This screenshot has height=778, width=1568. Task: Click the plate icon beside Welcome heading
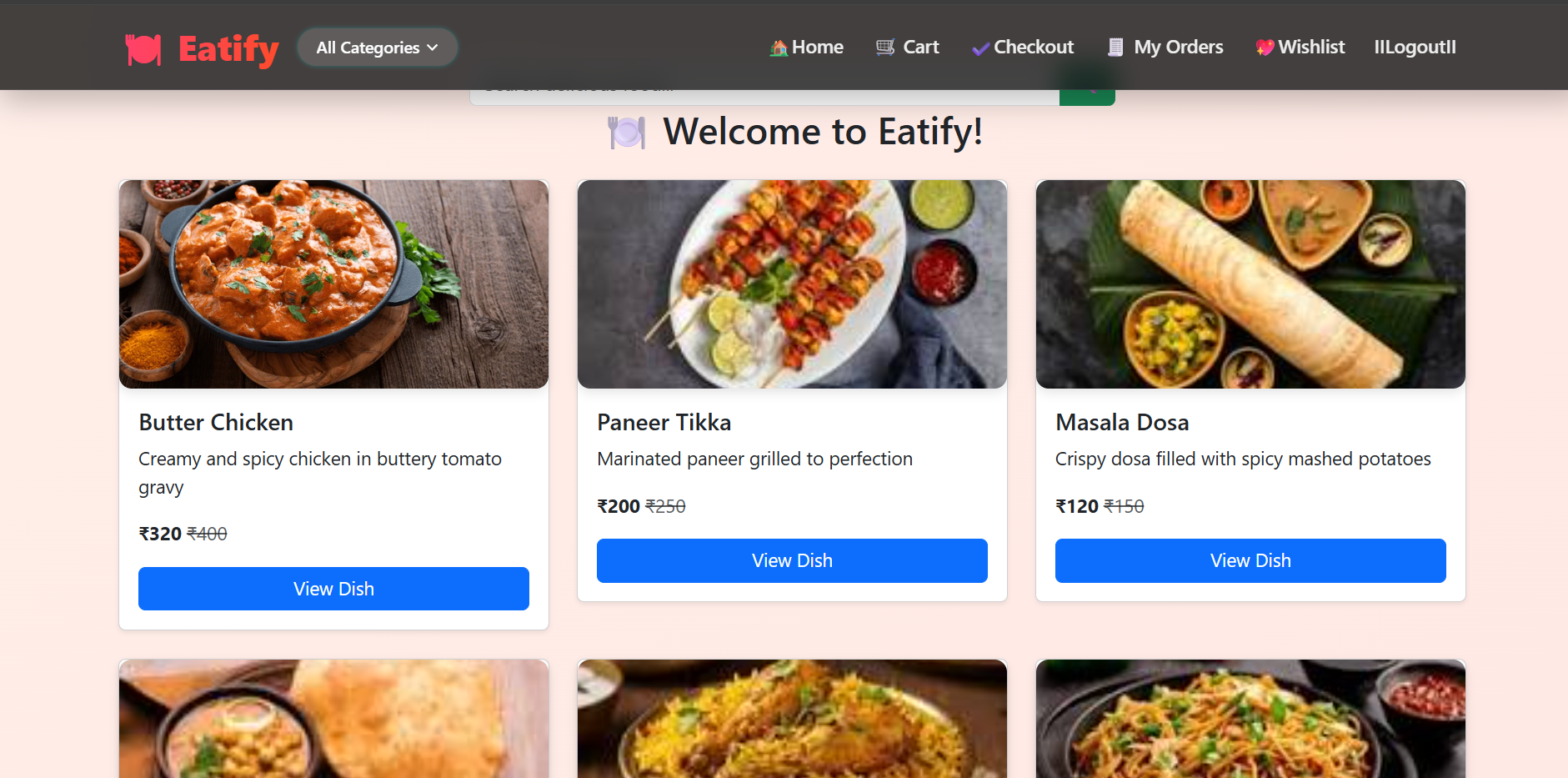[627, 133]
